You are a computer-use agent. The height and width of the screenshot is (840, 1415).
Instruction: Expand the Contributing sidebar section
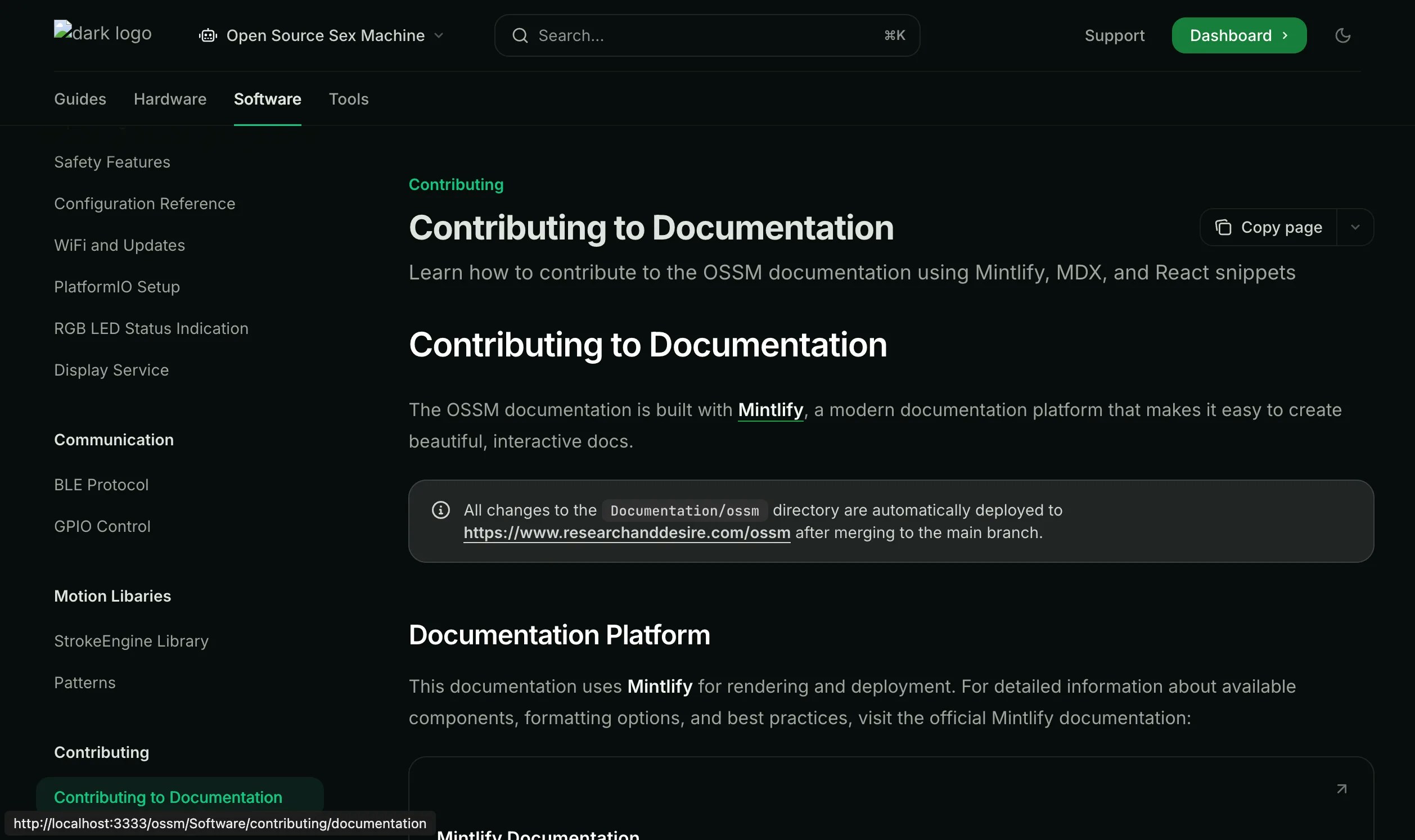pos(101,752)
